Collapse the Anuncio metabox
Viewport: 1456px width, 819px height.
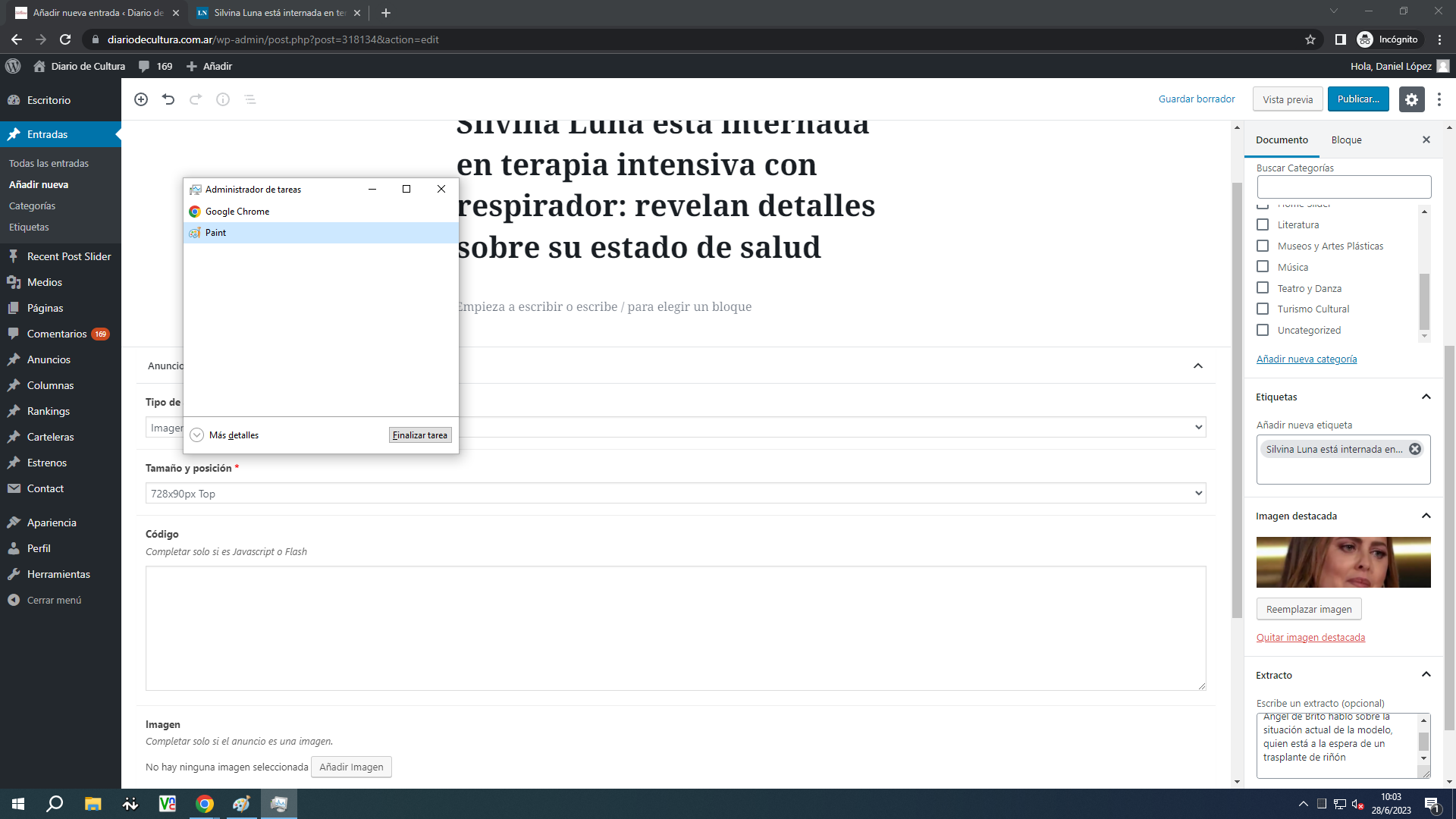point(1198,366)
